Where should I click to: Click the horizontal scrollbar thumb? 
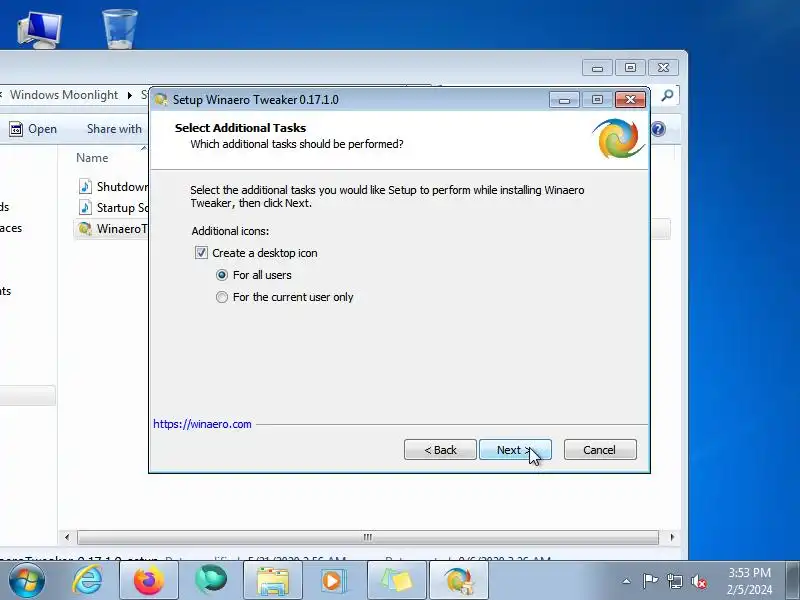coord(368,537)
